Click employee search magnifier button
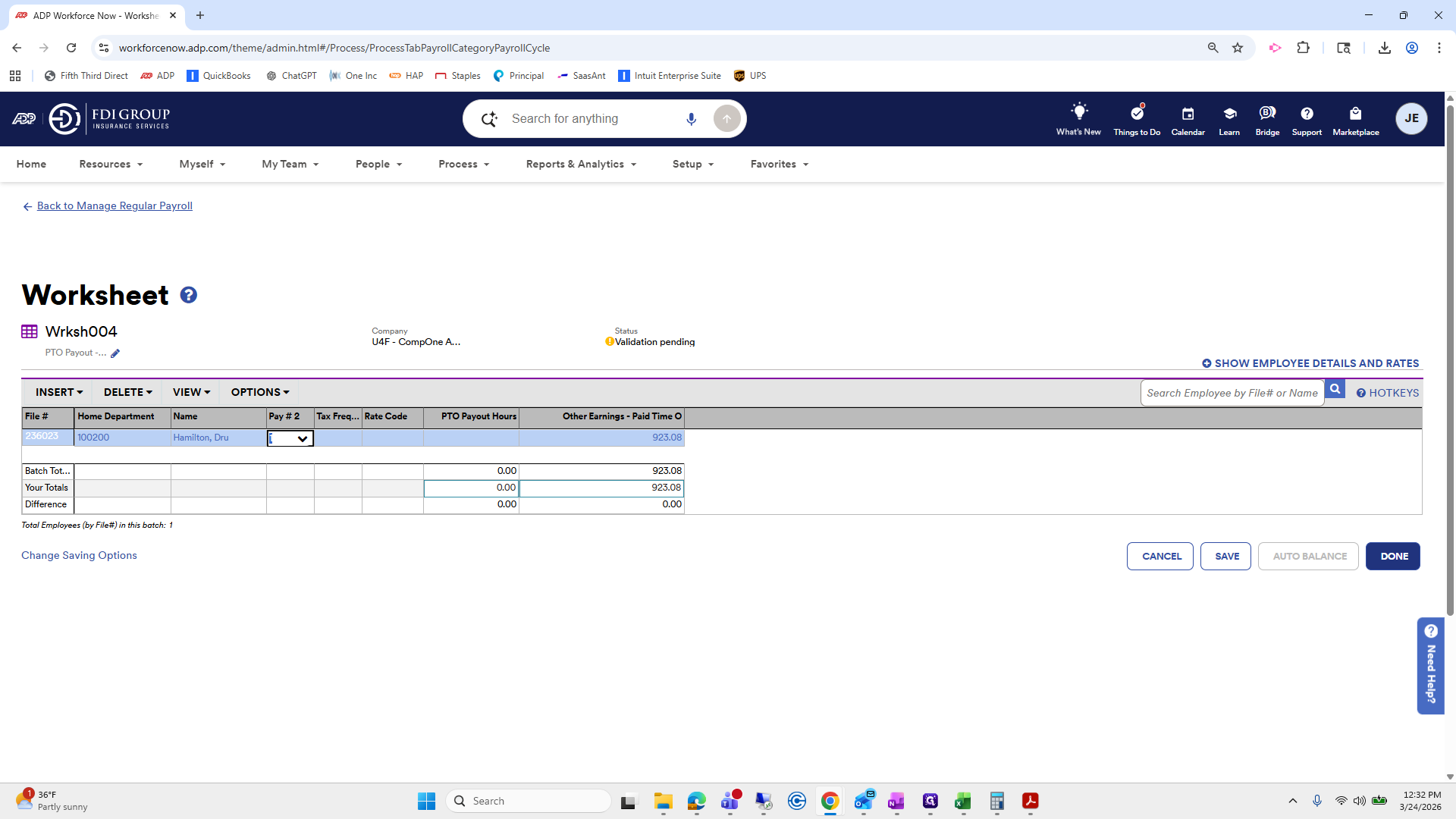Viewport: 1456px width, 819px height. 1335,390
